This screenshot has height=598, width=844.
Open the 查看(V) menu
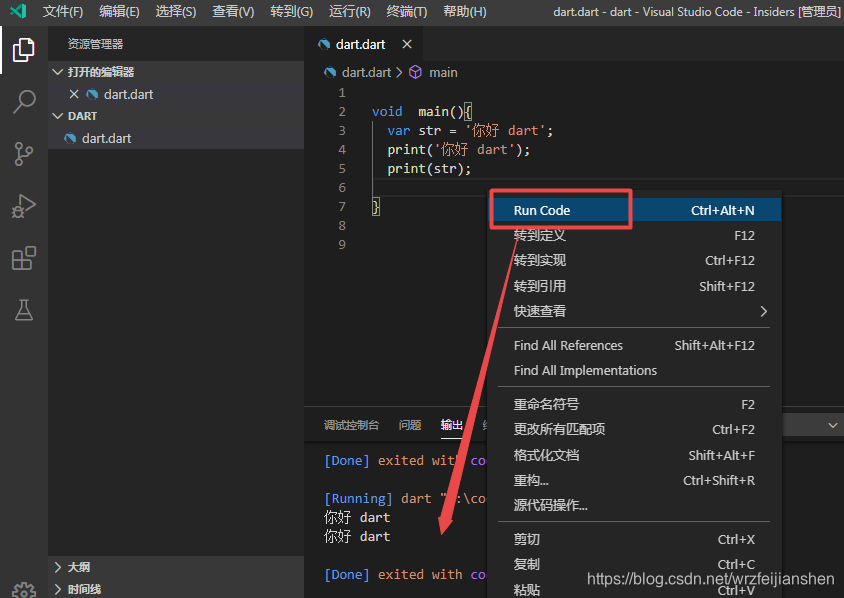(233, 11)
